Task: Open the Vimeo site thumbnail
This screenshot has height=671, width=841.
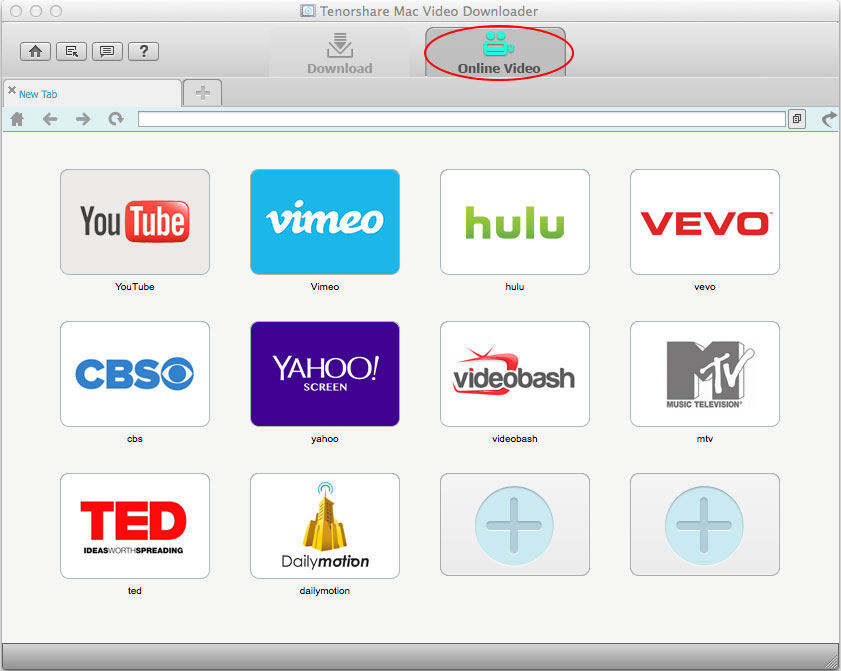Action: click(324, 222)
